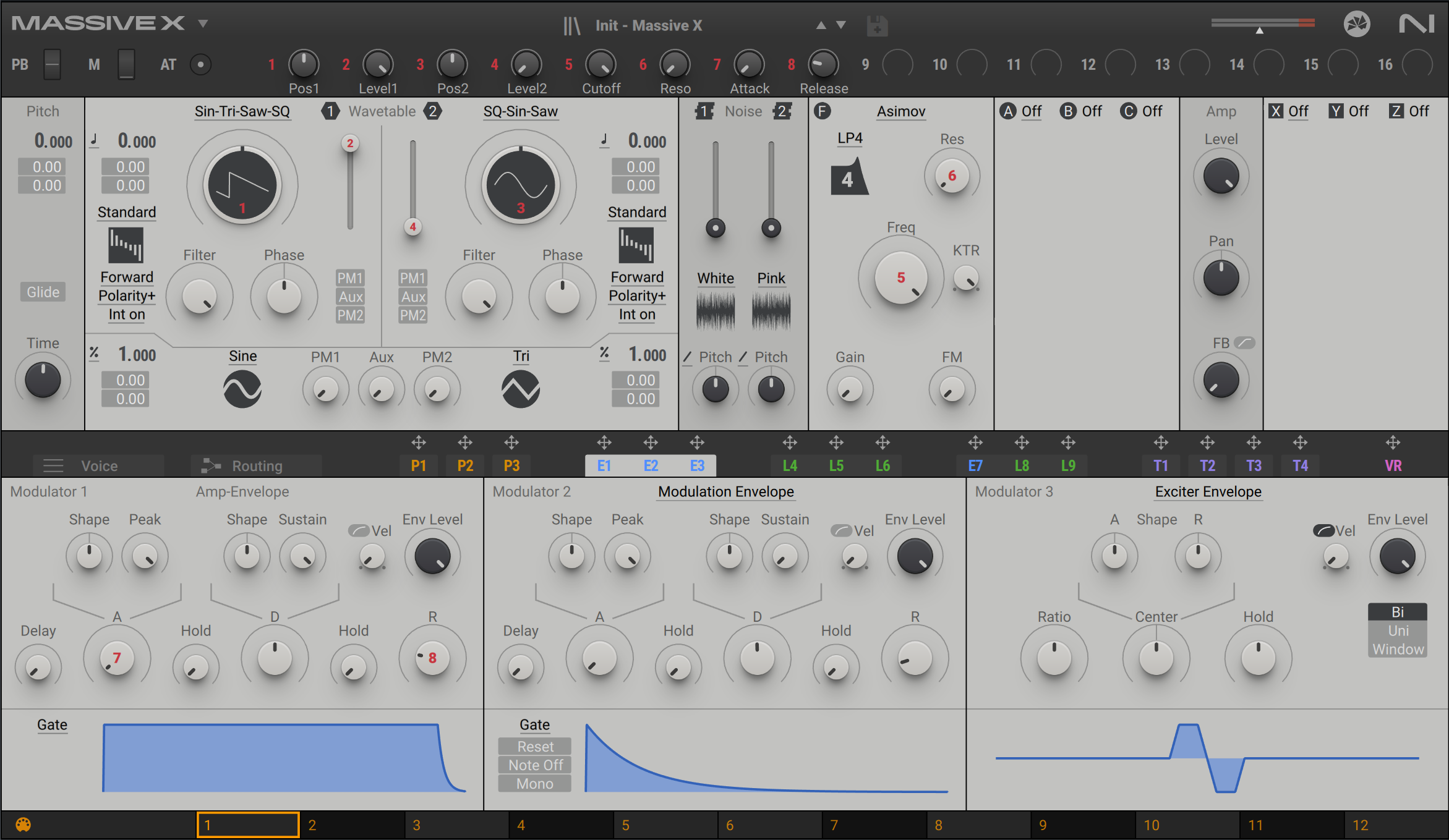Click the drag handle above the VR tab

tap(1393, 443)
